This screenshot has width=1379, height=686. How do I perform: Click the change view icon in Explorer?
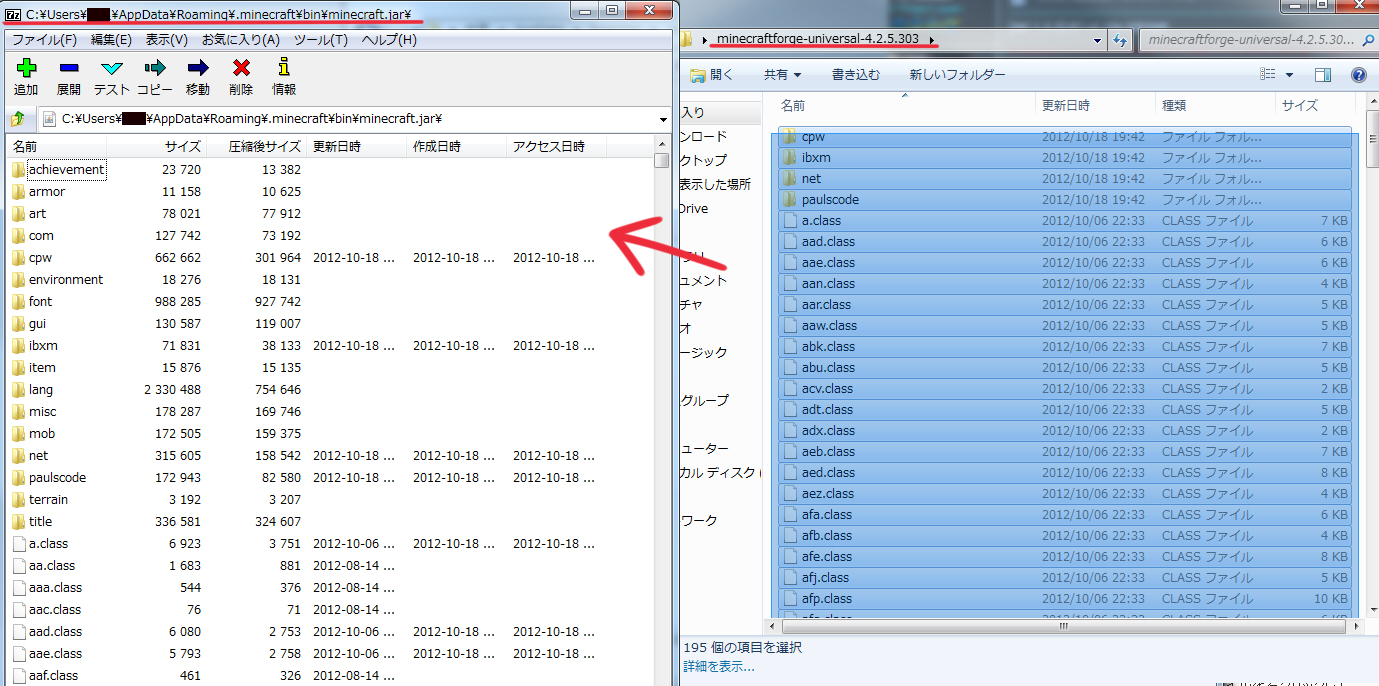click(x=1268, y=75)
